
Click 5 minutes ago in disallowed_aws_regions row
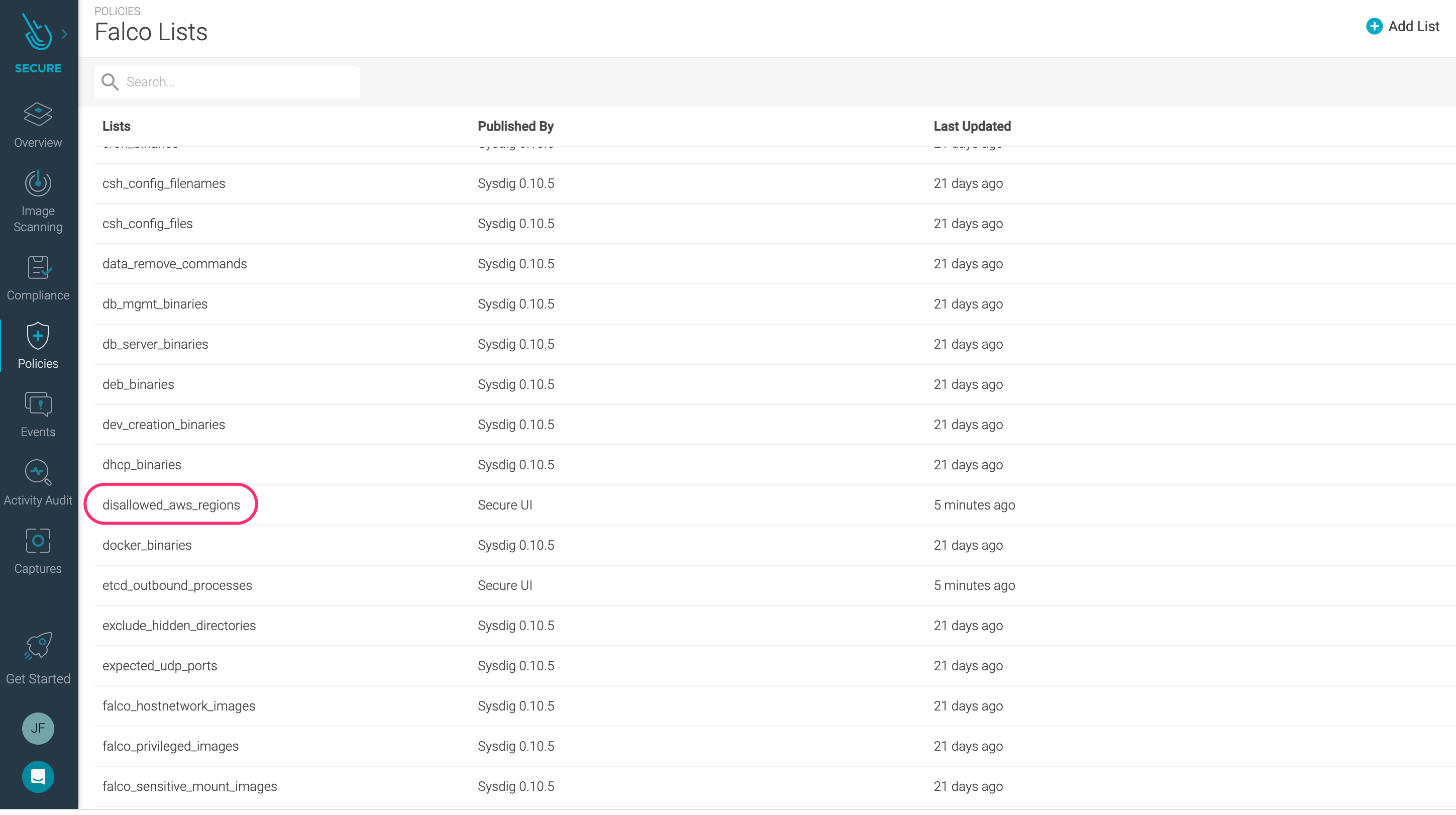[x=975, y=504]
